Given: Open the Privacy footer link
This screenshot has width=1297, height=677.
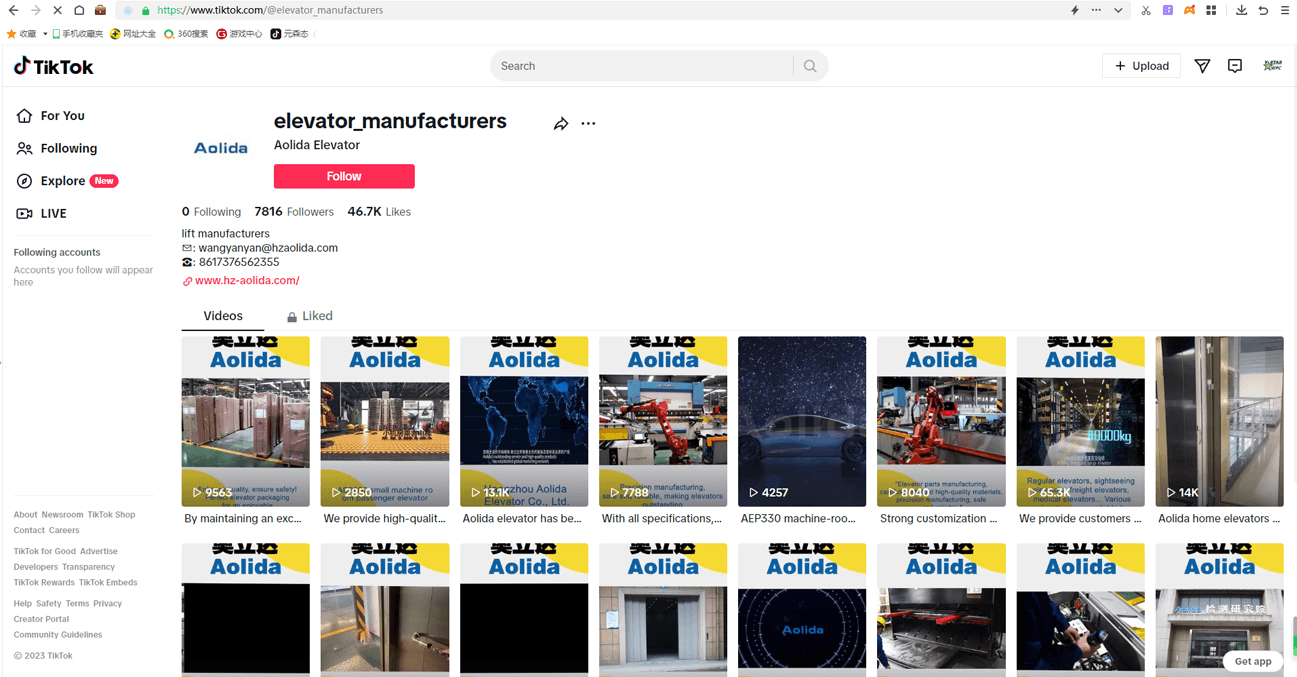Looking at the screenshot, I should pyautogui.click(x=107, y=604).
